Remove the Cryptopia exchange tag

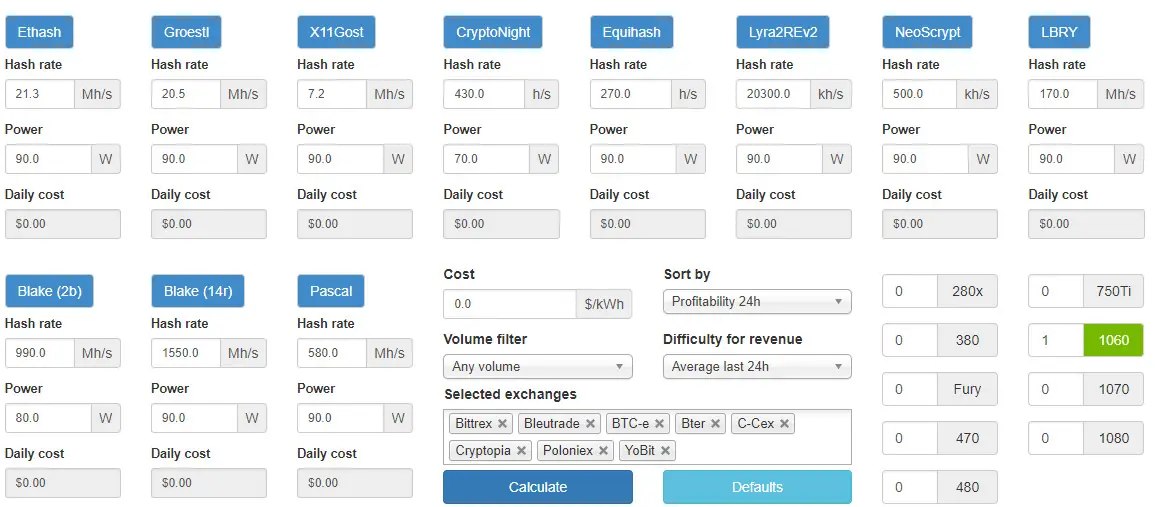(522, 451)
